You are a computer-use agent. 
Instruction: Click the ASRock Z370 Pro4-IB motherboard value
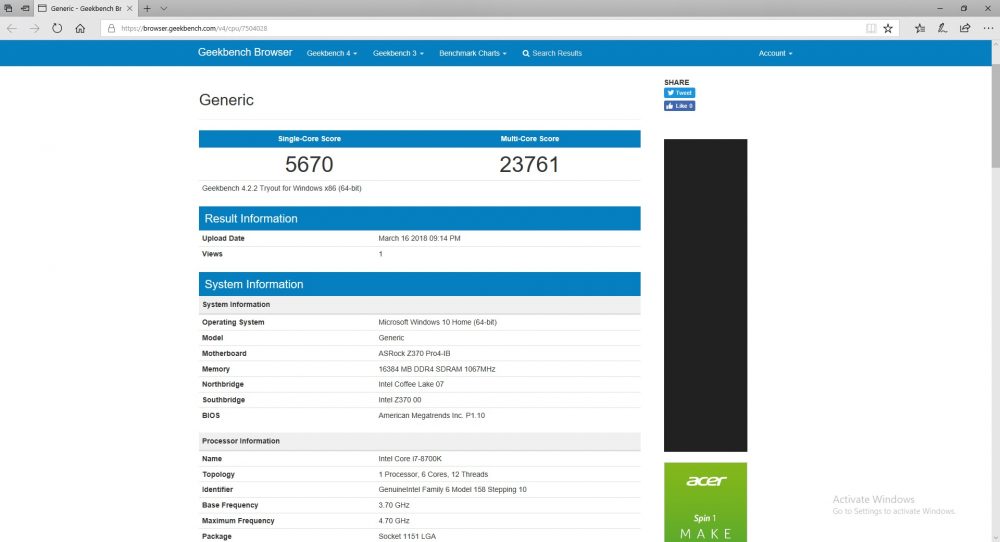click(414, 353)
